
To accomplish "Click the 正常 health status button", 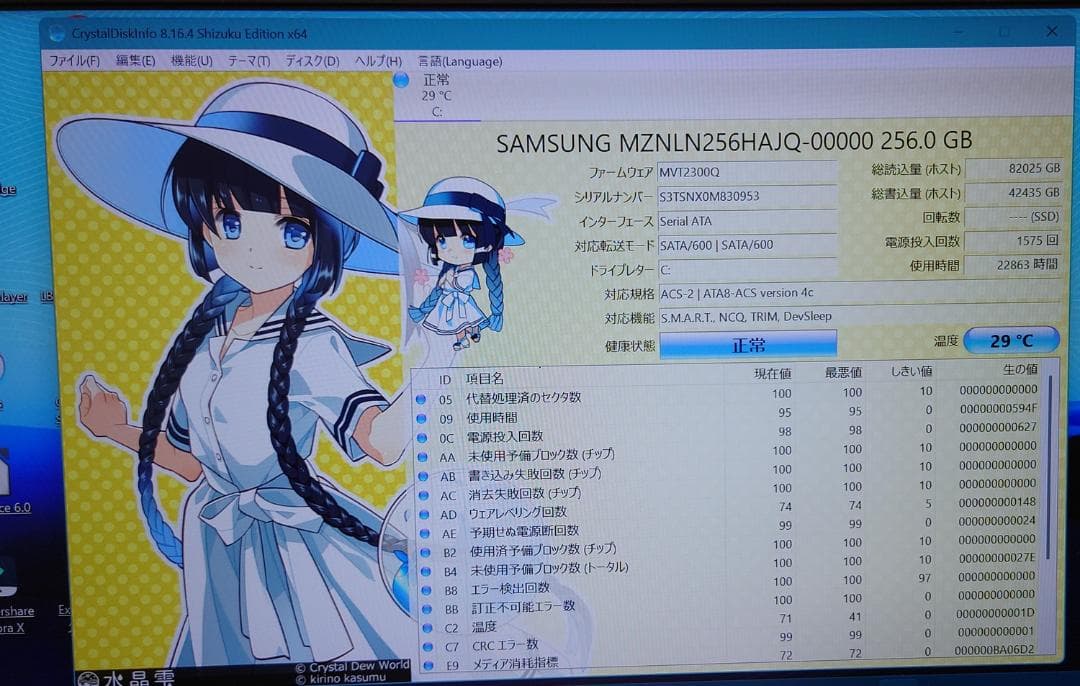I will click(x=747, y=343).
